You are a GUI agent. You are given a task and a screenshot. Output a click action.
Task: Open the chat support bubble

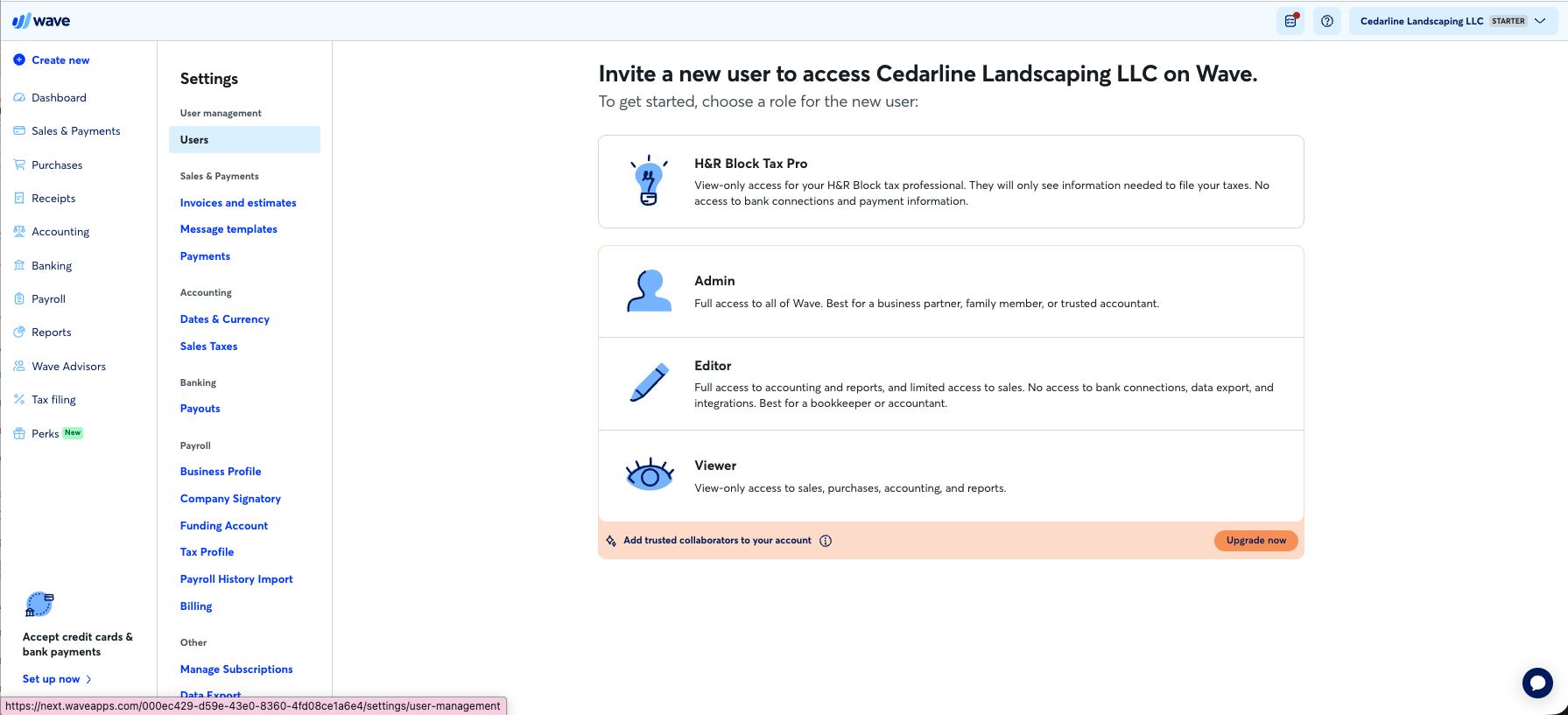point(1537,683)
